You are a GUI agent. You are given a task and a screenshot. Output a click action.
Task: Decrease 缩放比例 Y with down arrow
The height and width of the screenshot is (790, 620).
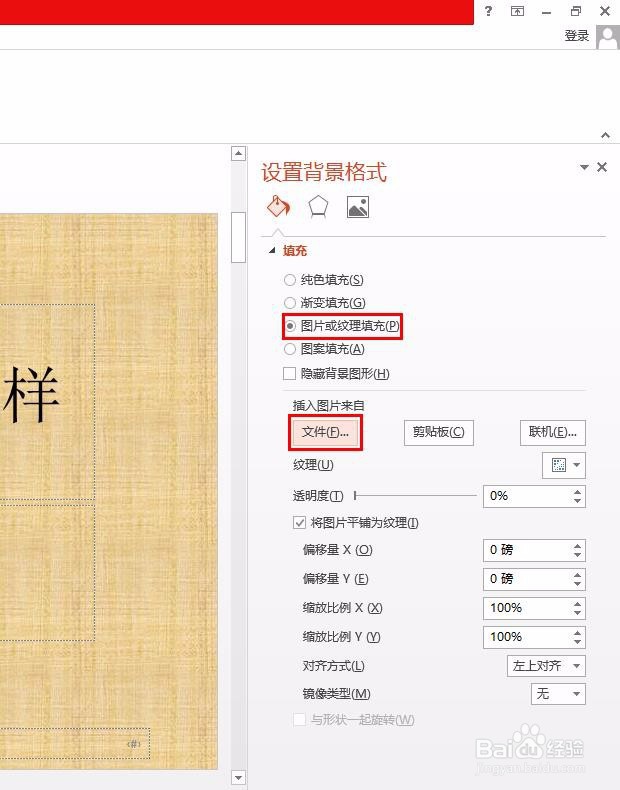point(578,642)
